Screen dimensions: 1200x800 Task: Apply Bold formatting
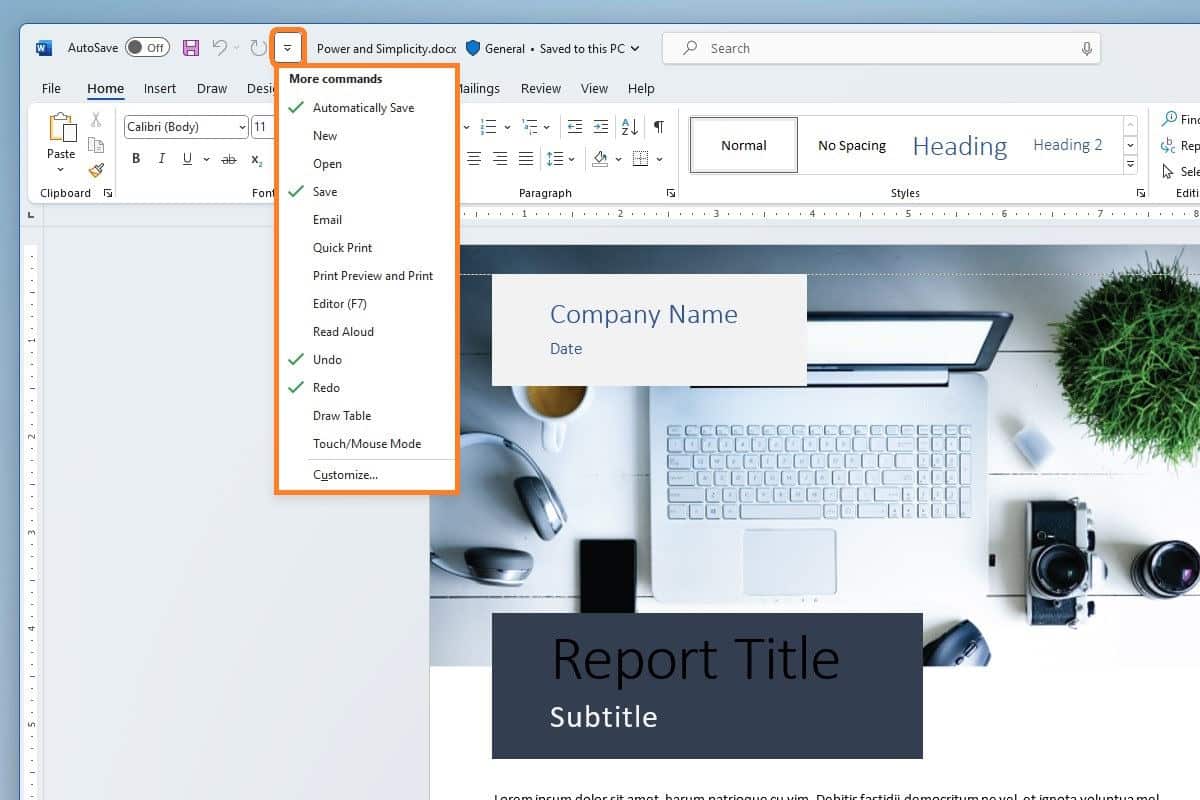pyautogui.click(x=136, y=159)
